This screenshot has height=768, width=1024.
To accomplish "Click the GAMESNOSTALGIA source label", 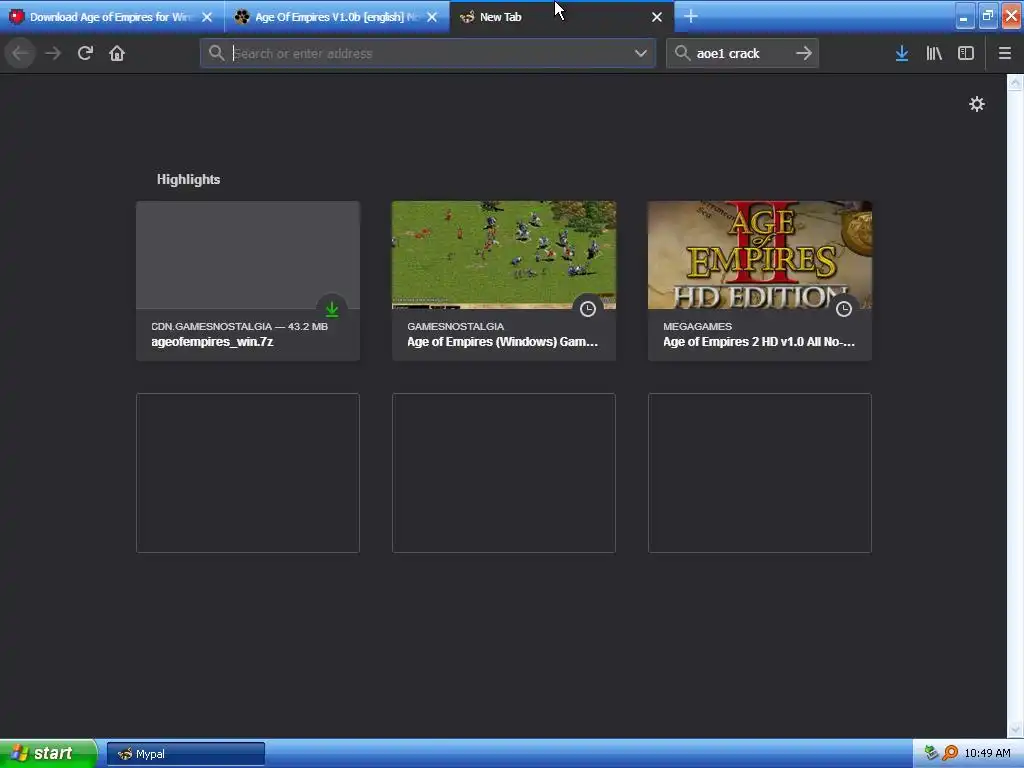I will pos(455,326).
